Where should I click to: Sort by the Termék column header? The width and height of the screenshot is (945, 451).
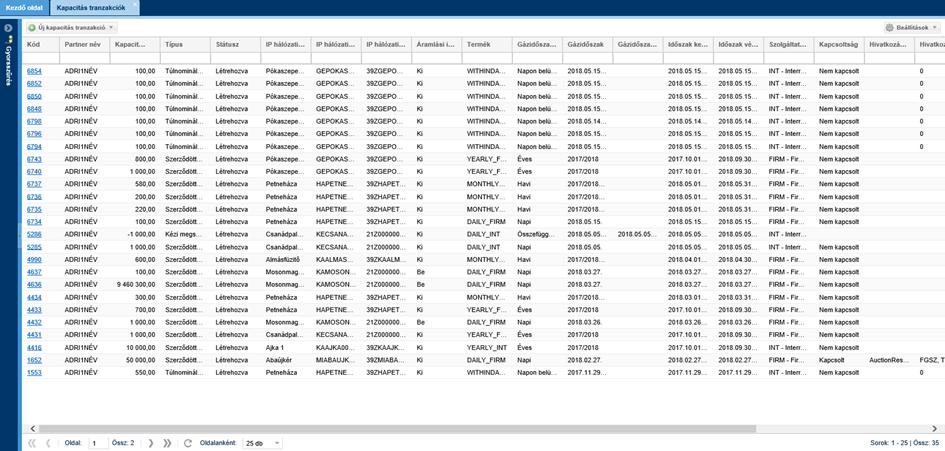[x=487, y=45]
